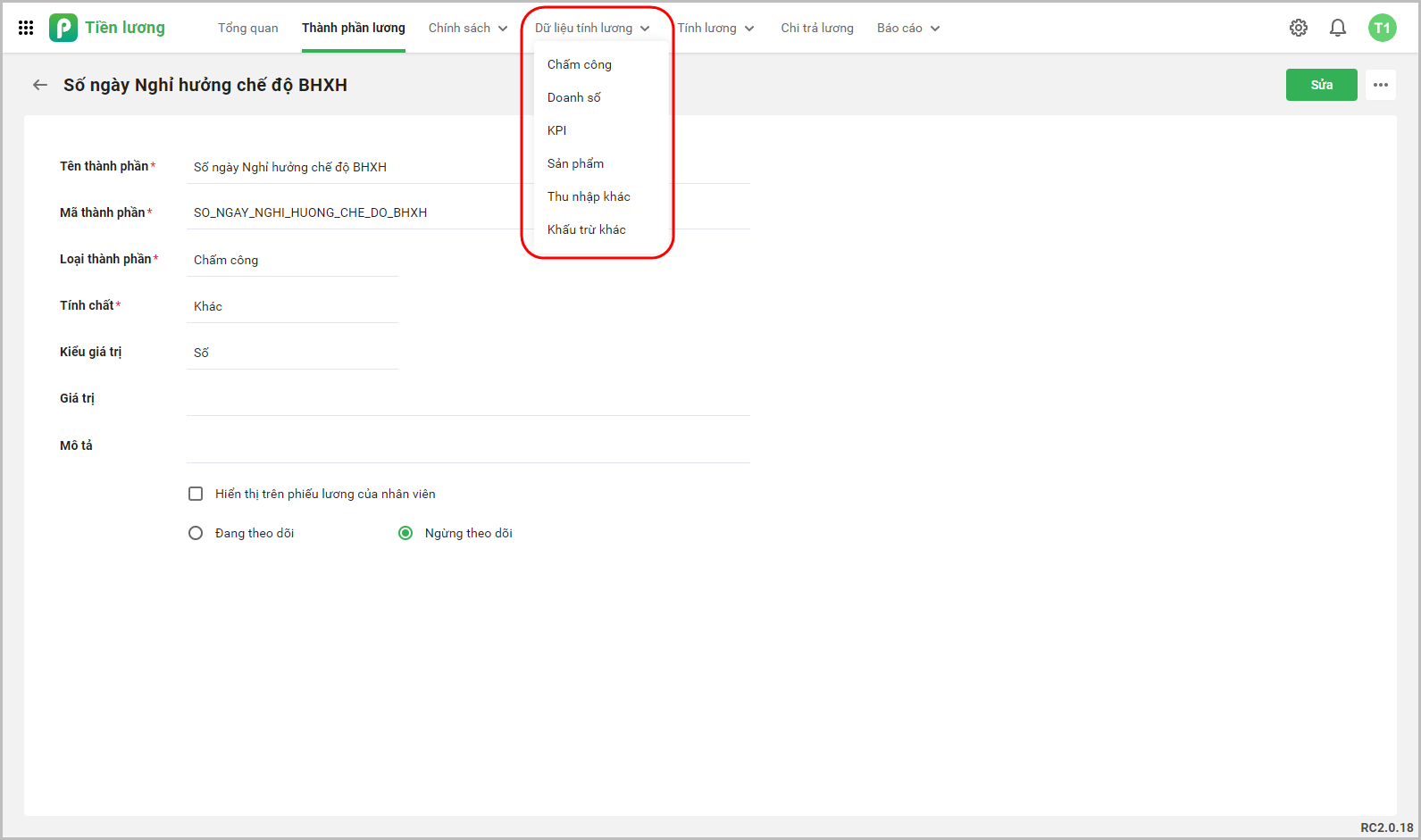Image resolution: width=1421 pixels, height=840 pixels.
Task: Open the three-dot more options button
Action: (x=1380, y=85)
